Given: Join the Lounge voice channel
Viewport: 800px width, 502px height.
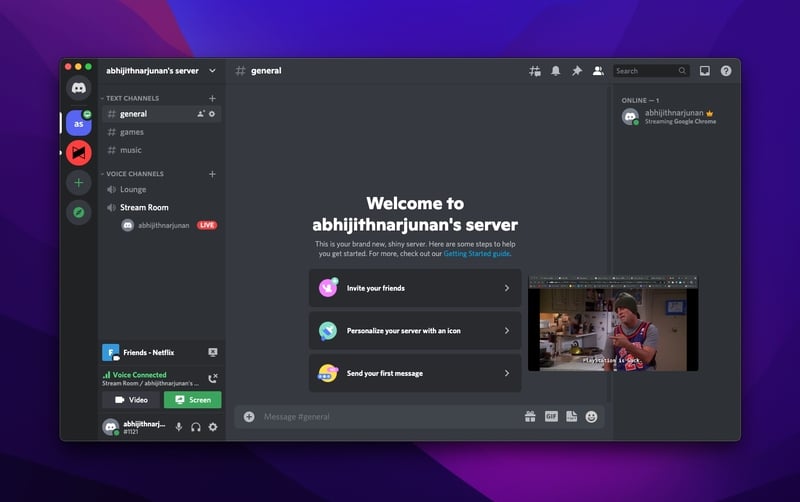Looking at the screenshot, I should pos(162,189).
